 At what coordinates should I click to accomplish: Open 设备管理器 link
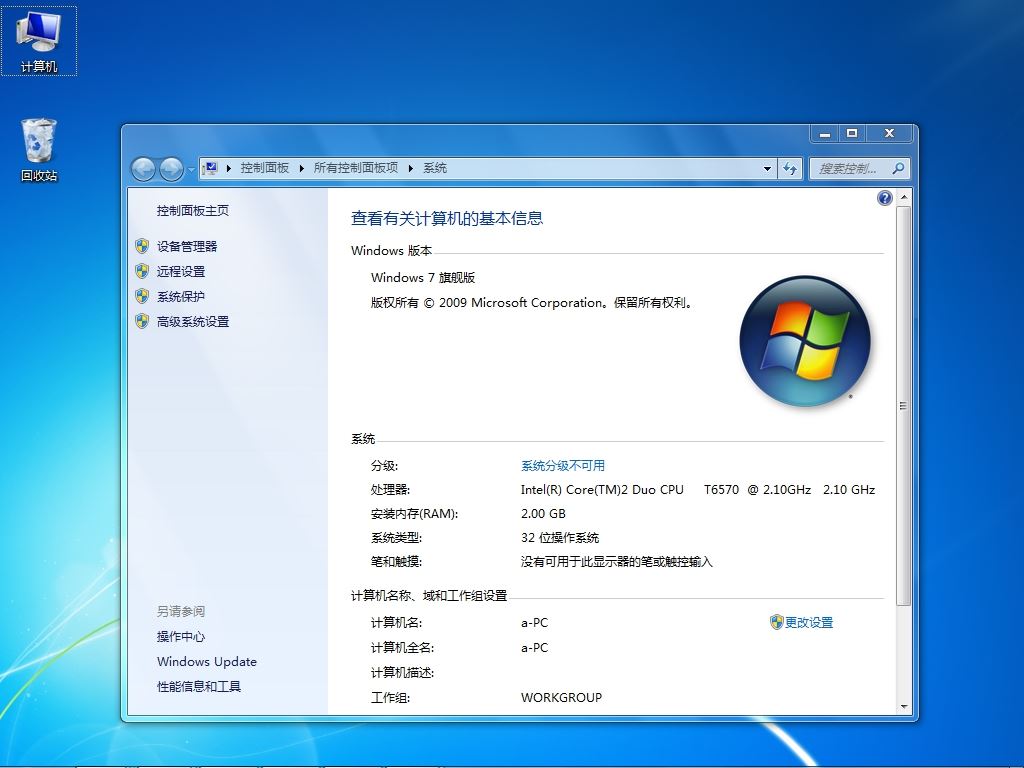click(x=187, y=246)
